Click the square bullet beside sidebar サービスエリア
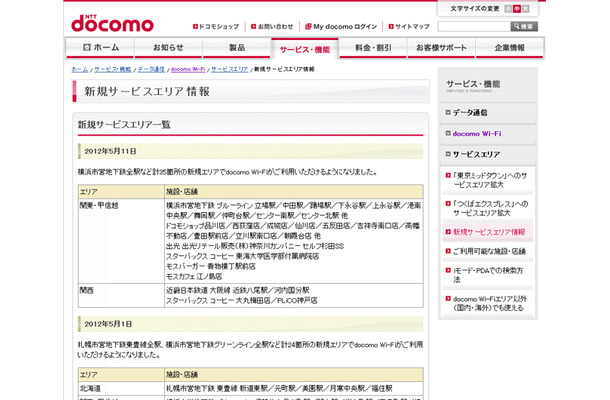This screenshot has width=610, height=400. click(448, 154)
